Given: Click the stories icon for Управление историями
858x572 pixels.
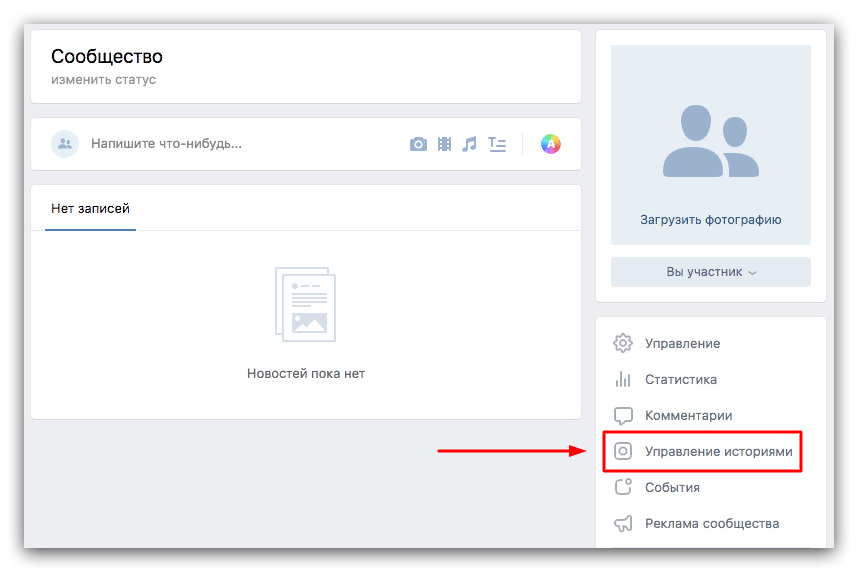Looking at the screenshot, I should click(623, 451).
